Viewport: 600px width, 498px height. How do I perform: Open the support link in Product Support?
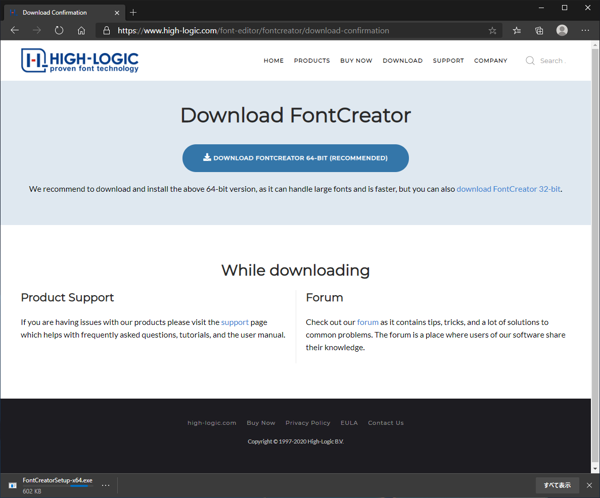[235, 322]
